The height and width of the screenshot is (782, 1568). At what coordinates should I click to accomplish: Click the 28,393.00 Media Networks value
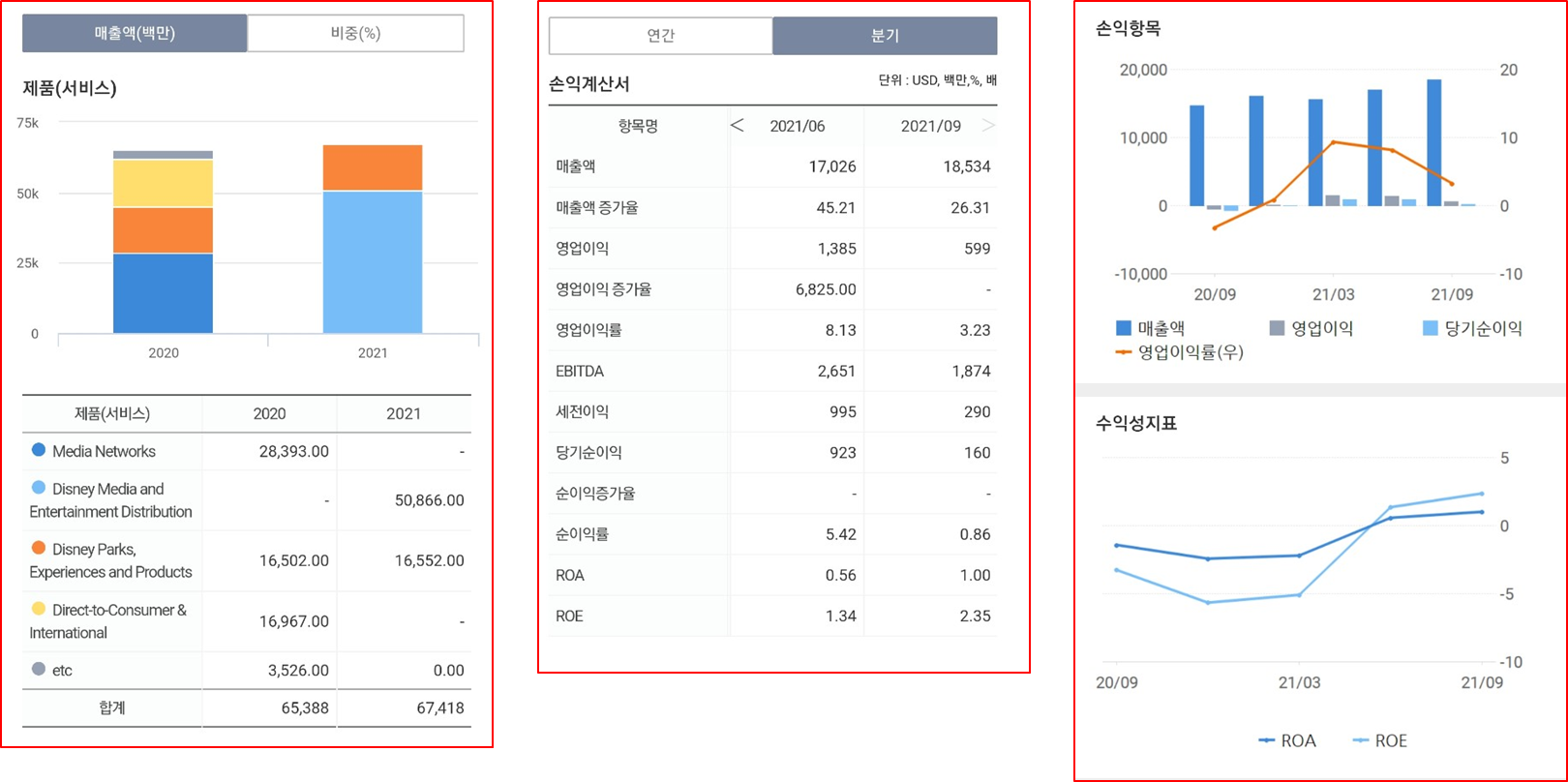pyautogui.click(x=294, y=451)
